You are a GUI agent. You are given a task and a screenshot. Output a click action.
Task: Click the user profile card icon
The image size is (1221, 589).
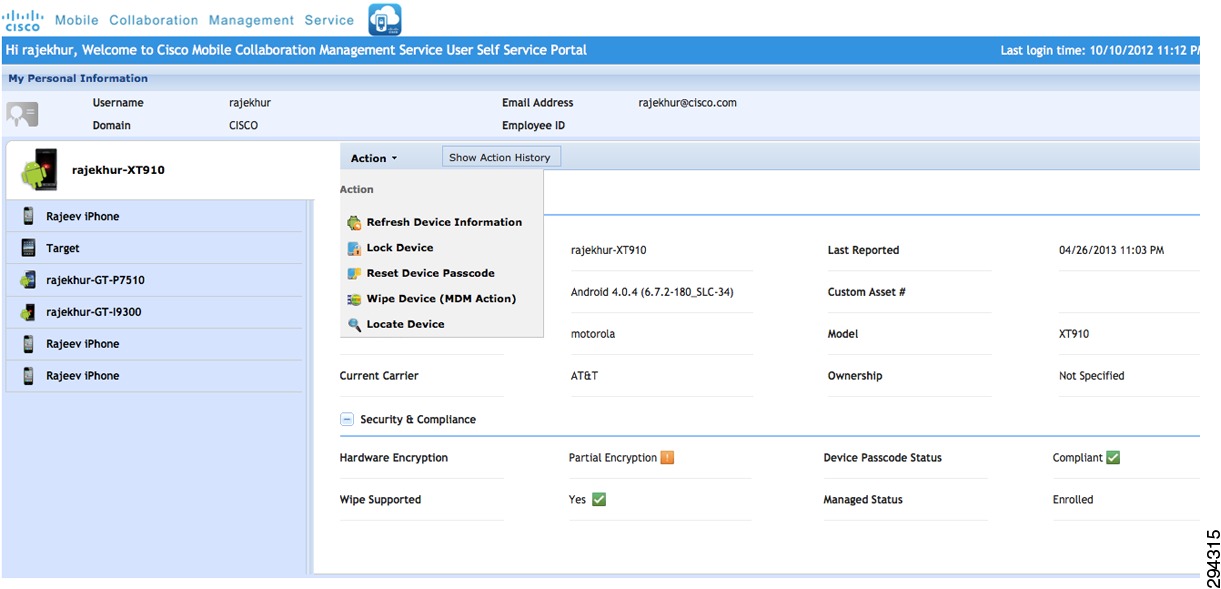22,114
